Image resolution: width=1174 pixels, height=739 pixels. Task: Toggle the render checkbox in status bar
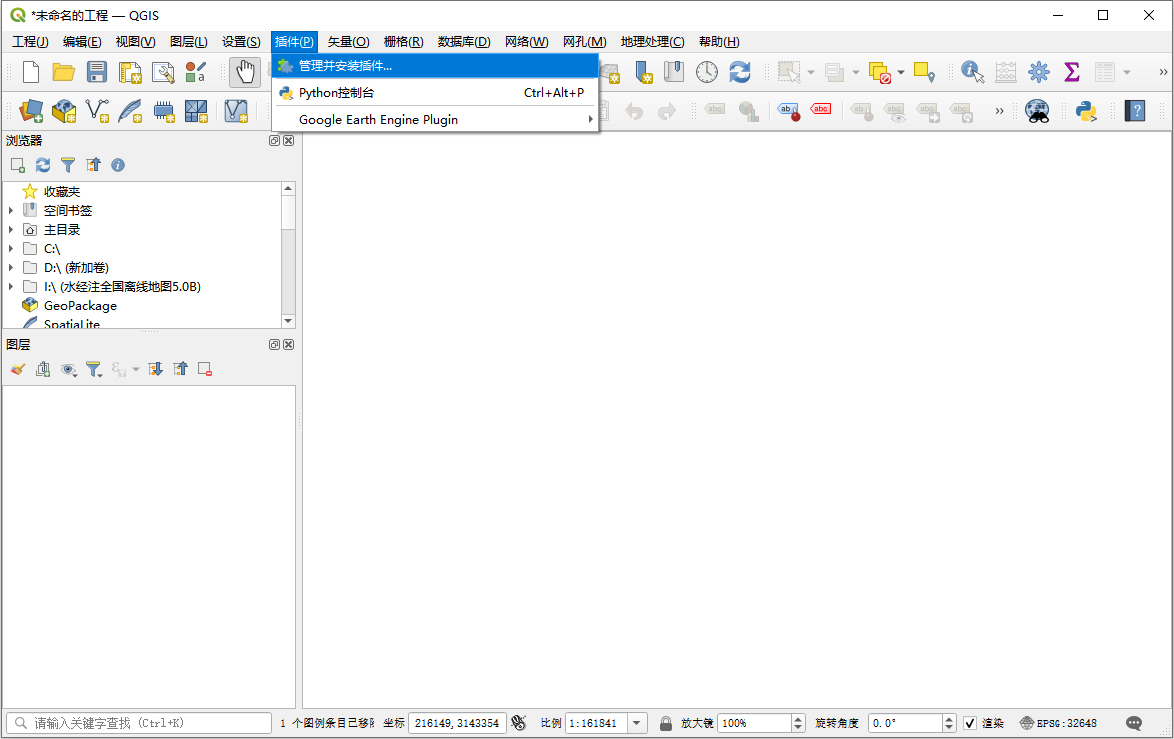point(970,723)
